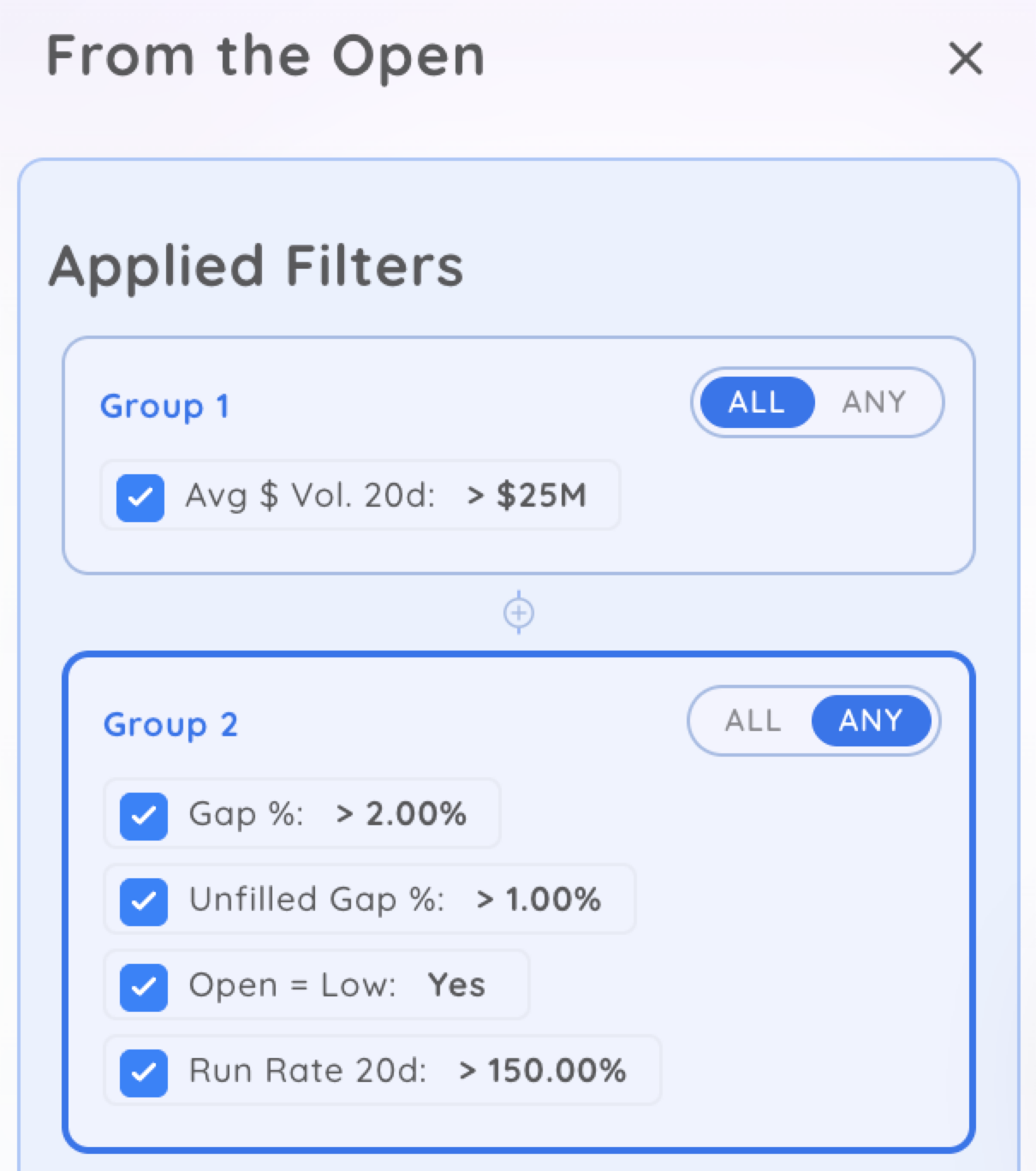The width and height of the screenshot is (1036, 1171).
Task: Edit the > $25M volume value
Action: point(527,496)
